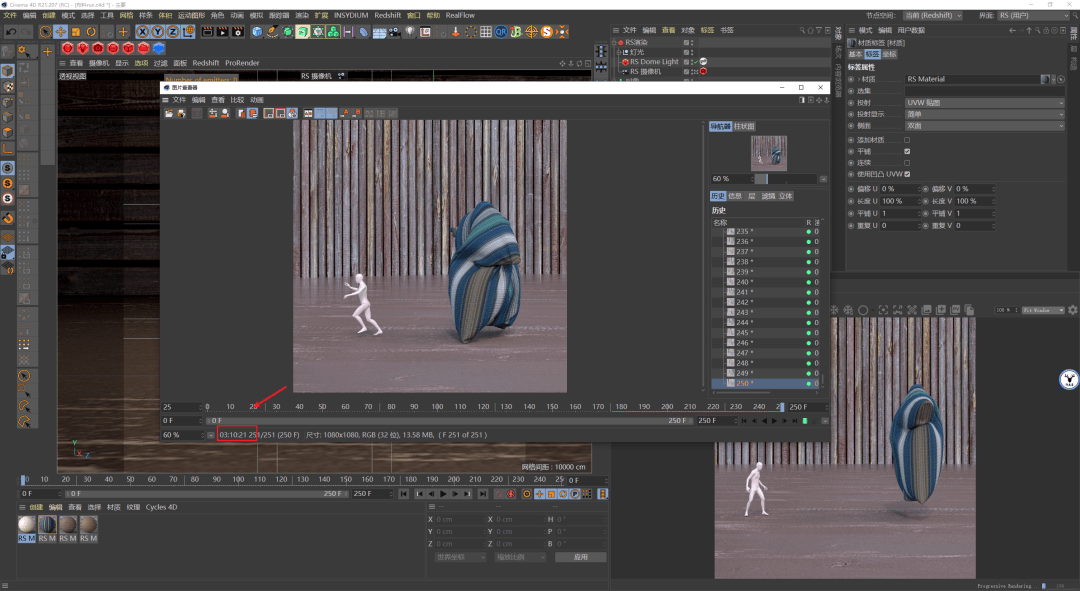Click the 应用 button in coordinates panel
Viewport: 1080px width, 591px height.
580,557
